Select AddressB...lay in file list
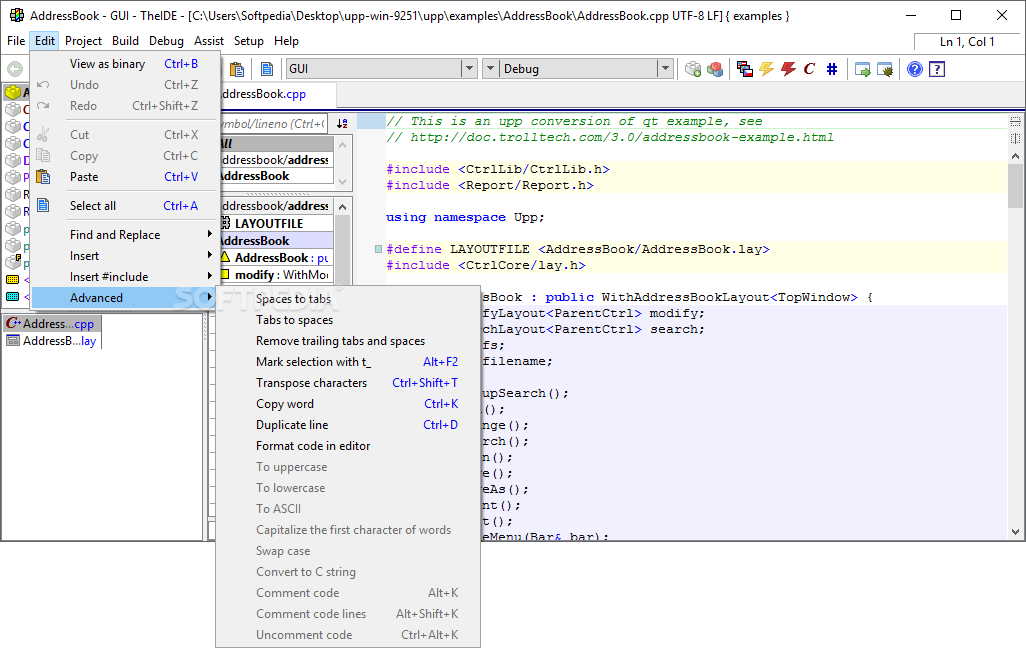The width and height of the screenshot is (1026, 648). pos(52,340)
